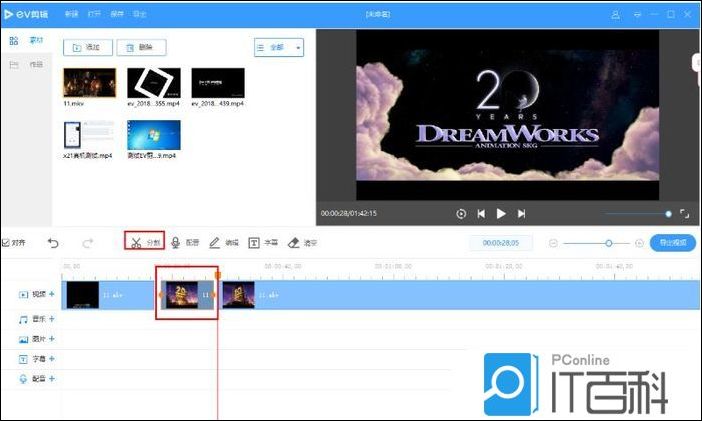Add a new music track with plus
The height and width of the screenshot is (421, 702).
coord(52,319)
